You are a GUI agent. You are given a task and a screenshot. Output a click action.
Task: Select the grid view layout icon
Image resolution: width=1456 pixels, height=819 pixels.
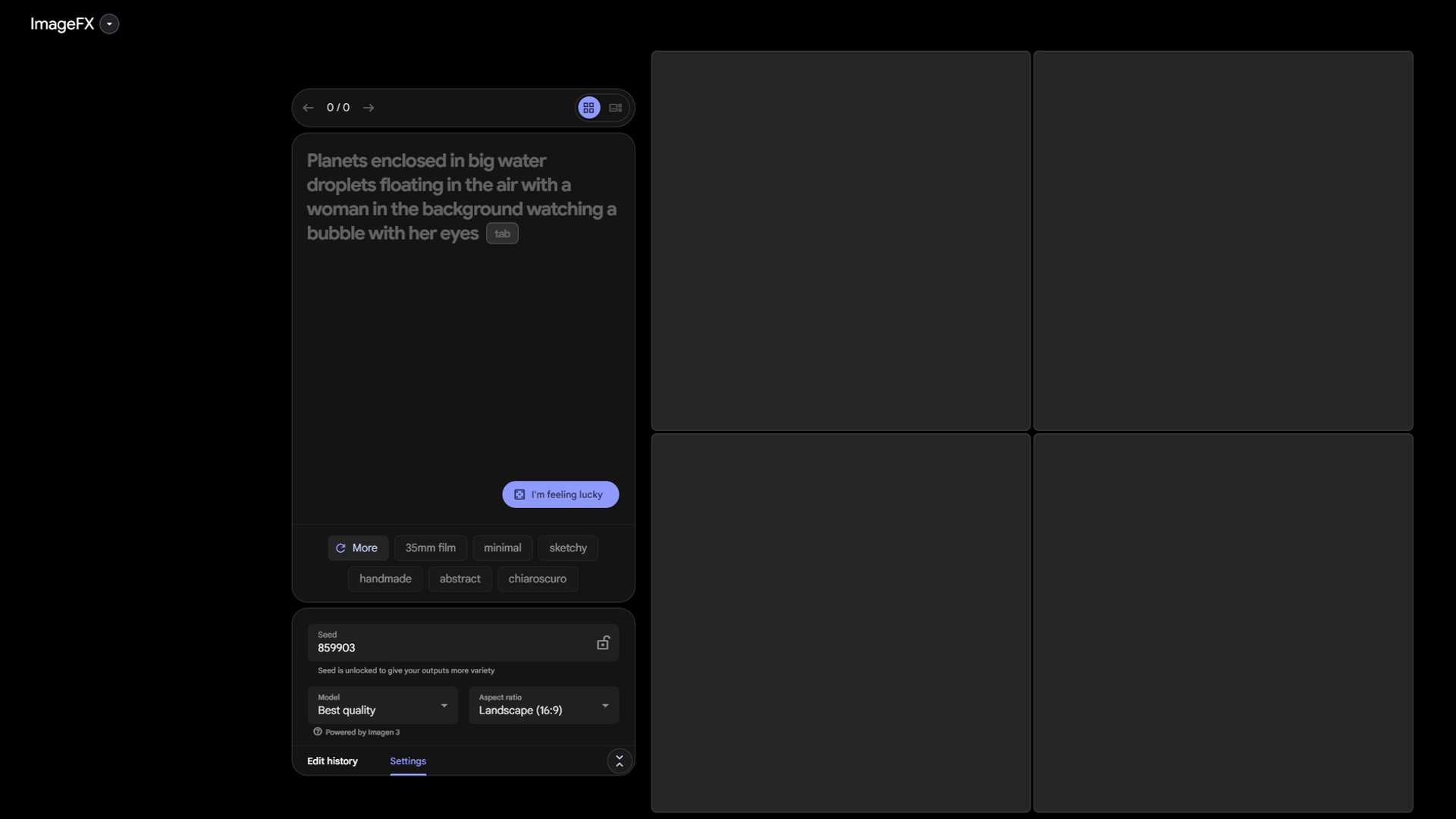(x=588, y=107)
